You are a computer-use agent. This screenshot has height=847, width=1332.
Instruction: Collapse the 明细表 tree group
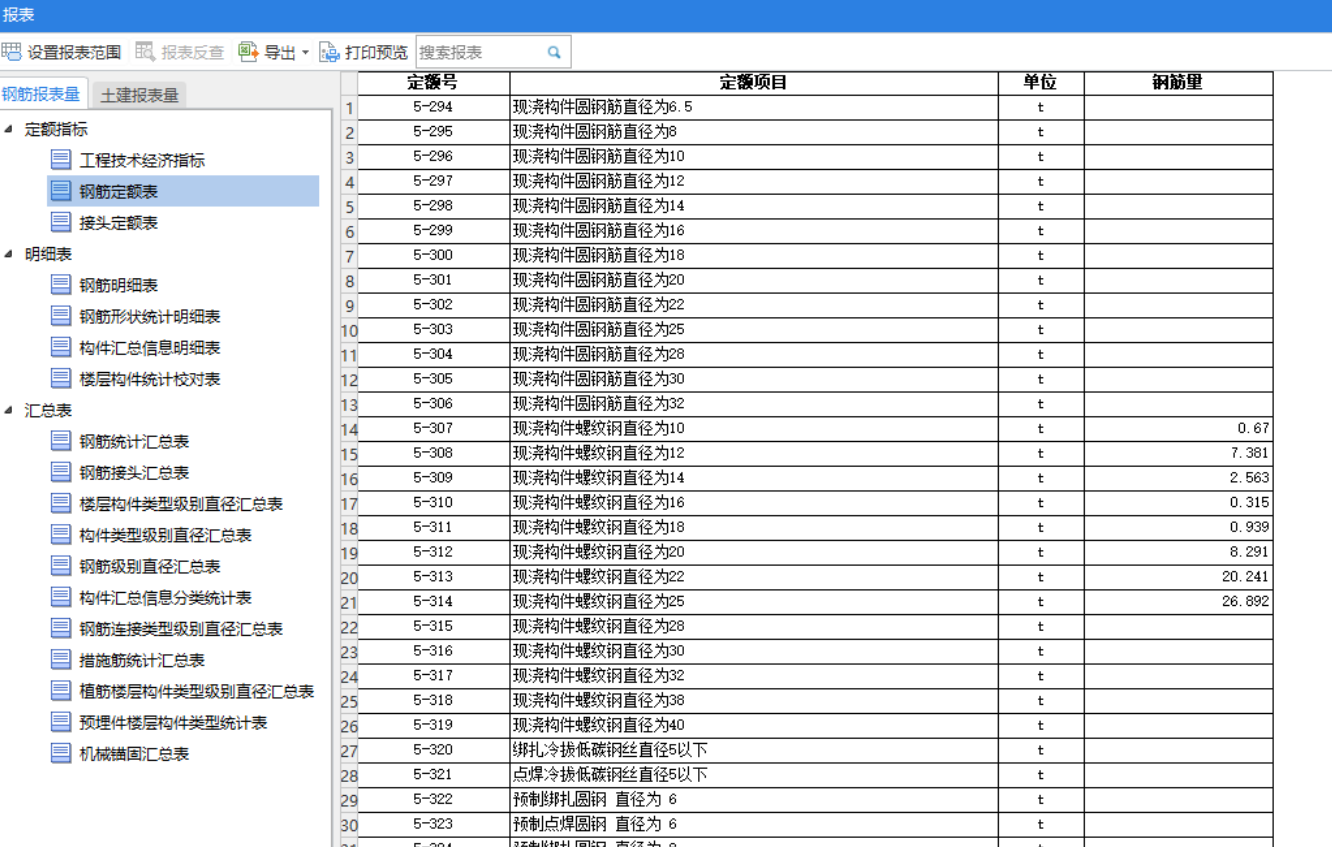[x=9, y=253]
